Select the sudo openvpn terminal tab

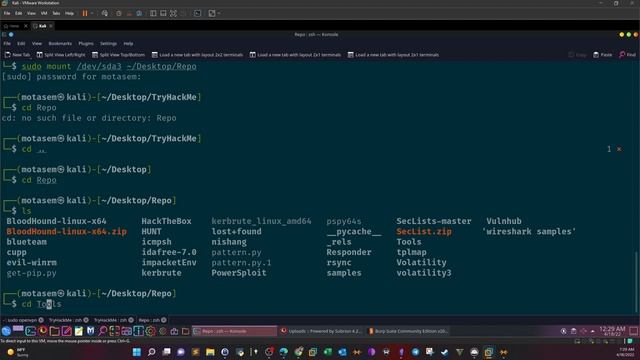[22, 320]
